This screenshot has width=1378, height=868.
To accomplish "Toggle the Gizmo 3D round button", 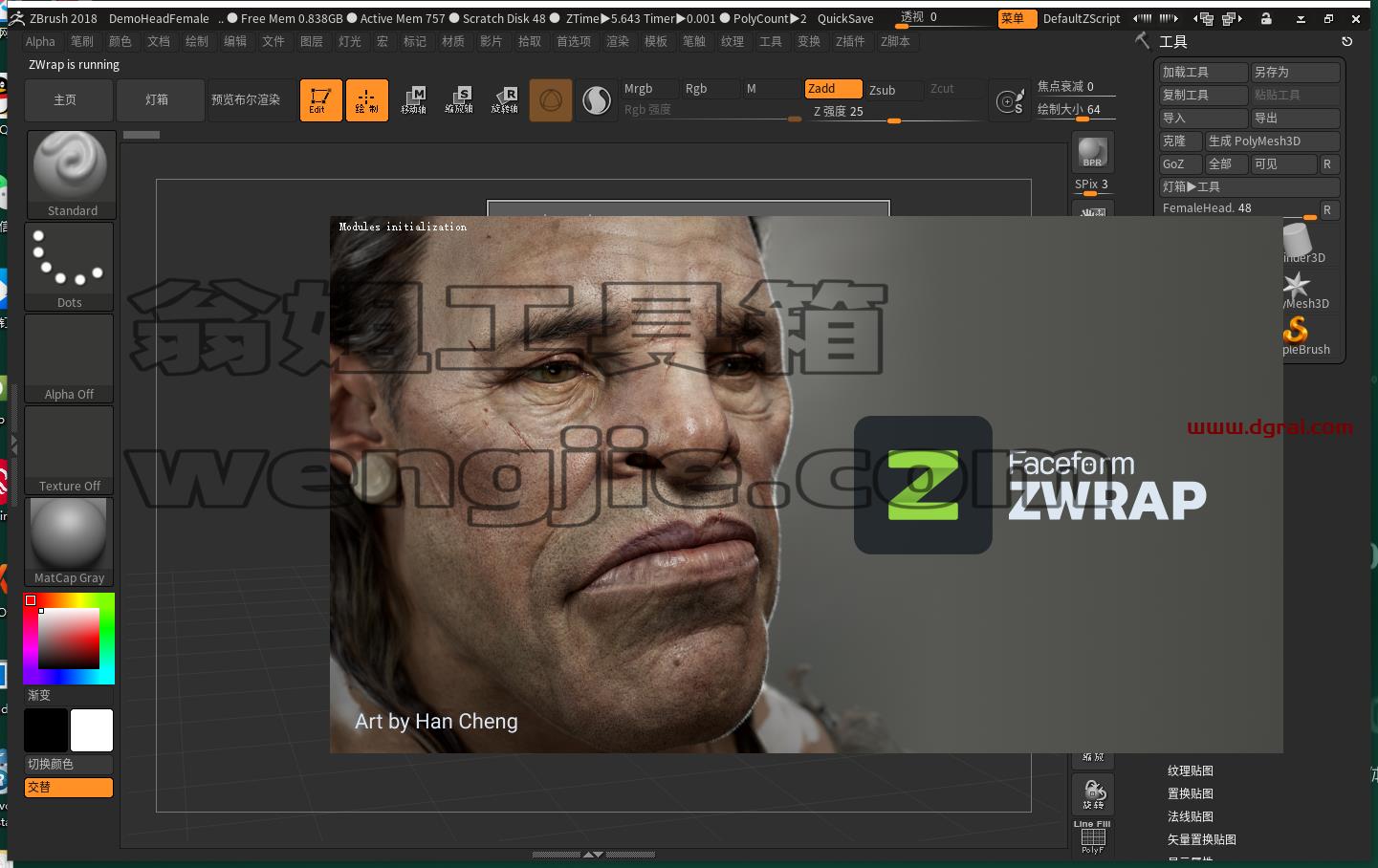I will pos(551,100).
